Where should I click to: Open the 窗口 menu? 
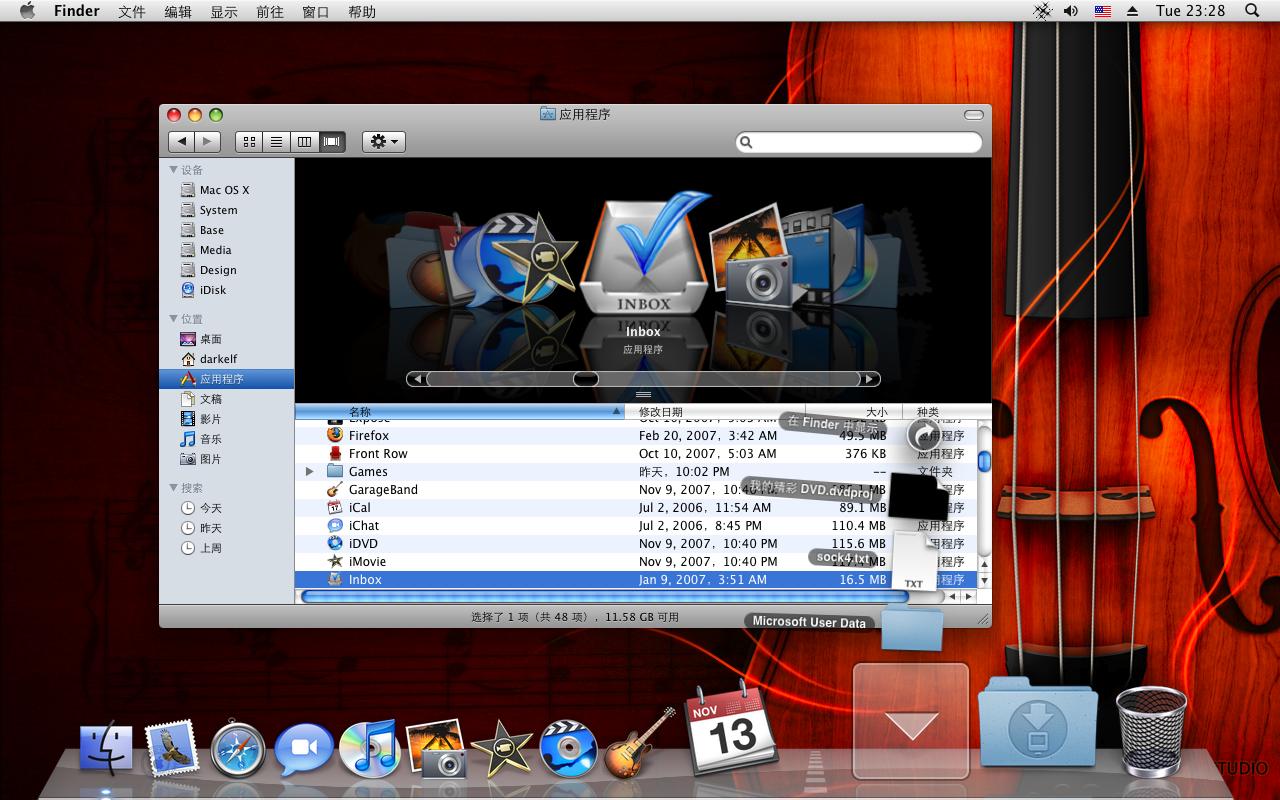[x=315, y=12]
